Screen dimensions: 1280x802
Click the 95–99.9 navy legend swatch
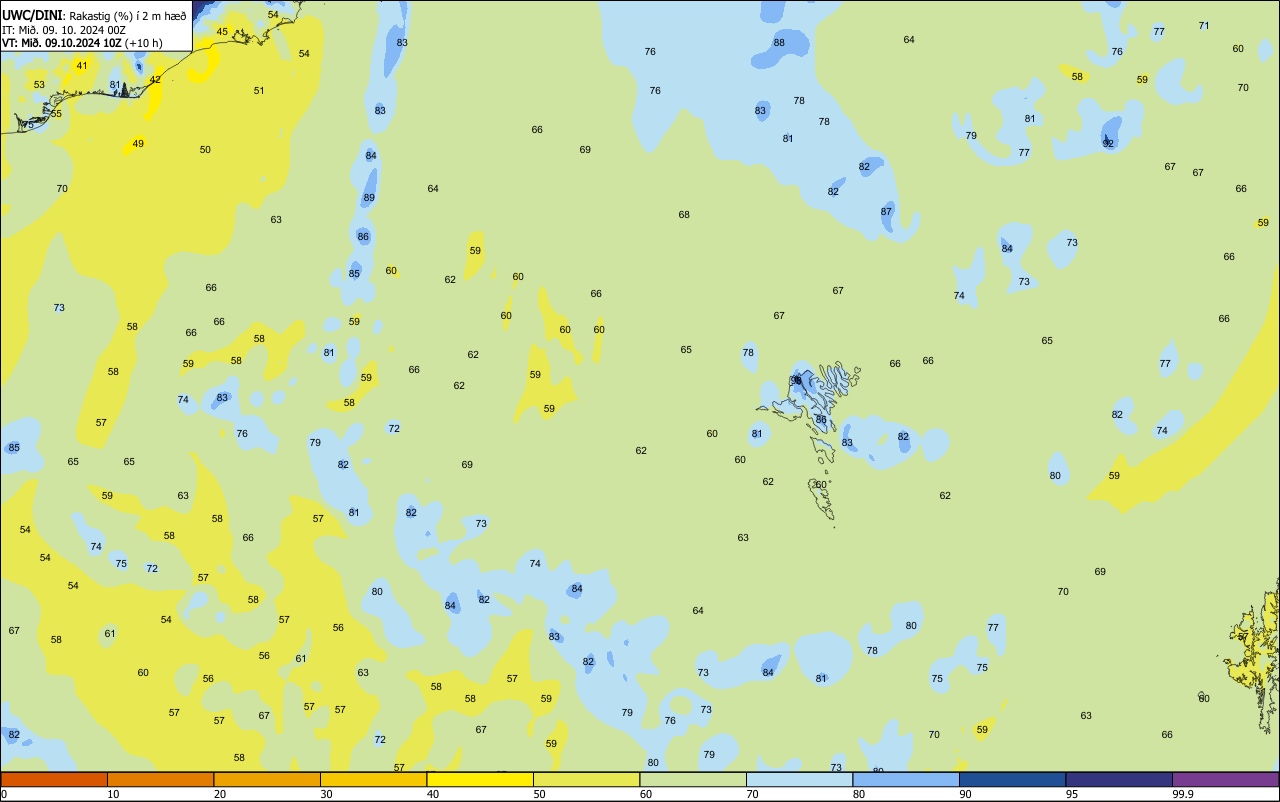[1119, 779]
